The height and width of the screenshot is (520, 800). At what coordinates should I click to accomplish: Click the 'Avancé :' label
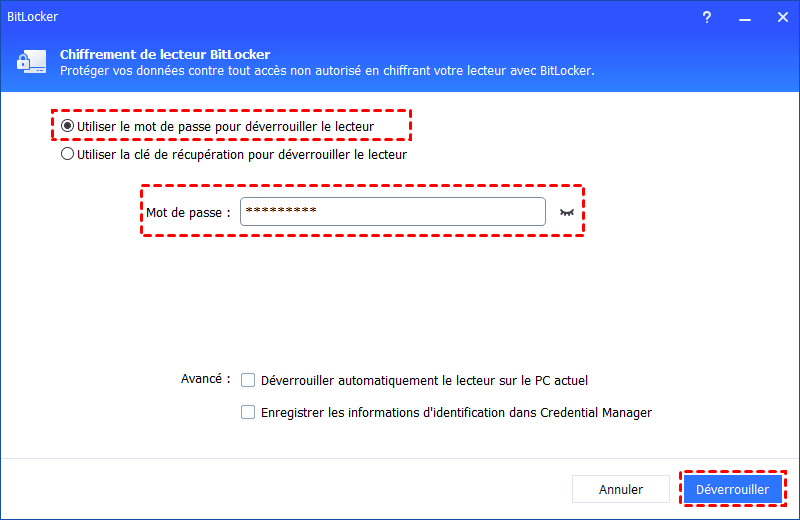(x=205, y=379)
